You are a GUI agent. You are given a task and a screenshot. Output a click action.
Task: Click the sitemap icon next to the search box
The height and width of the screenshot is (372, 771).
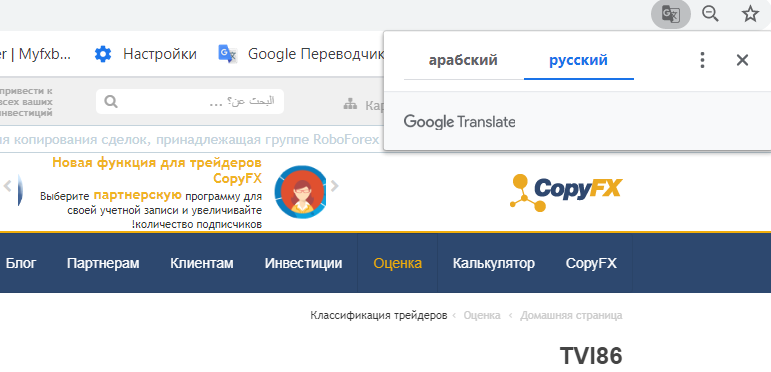point(350,104)
